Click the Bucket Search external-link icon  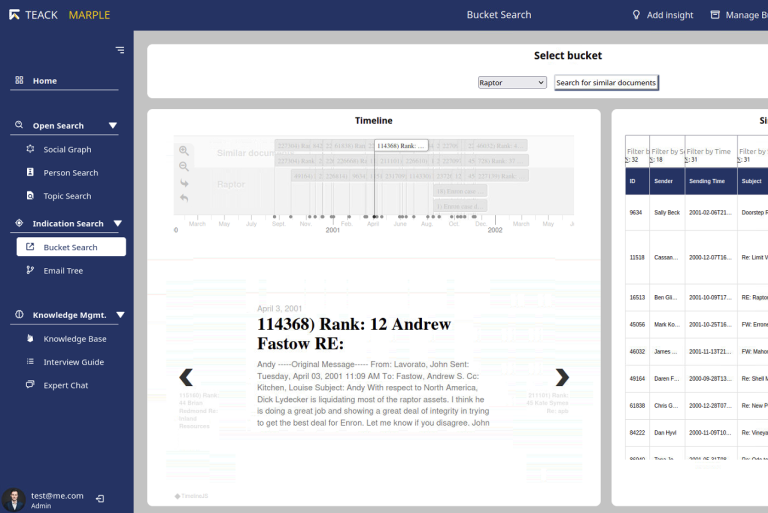tap(30, 246)
